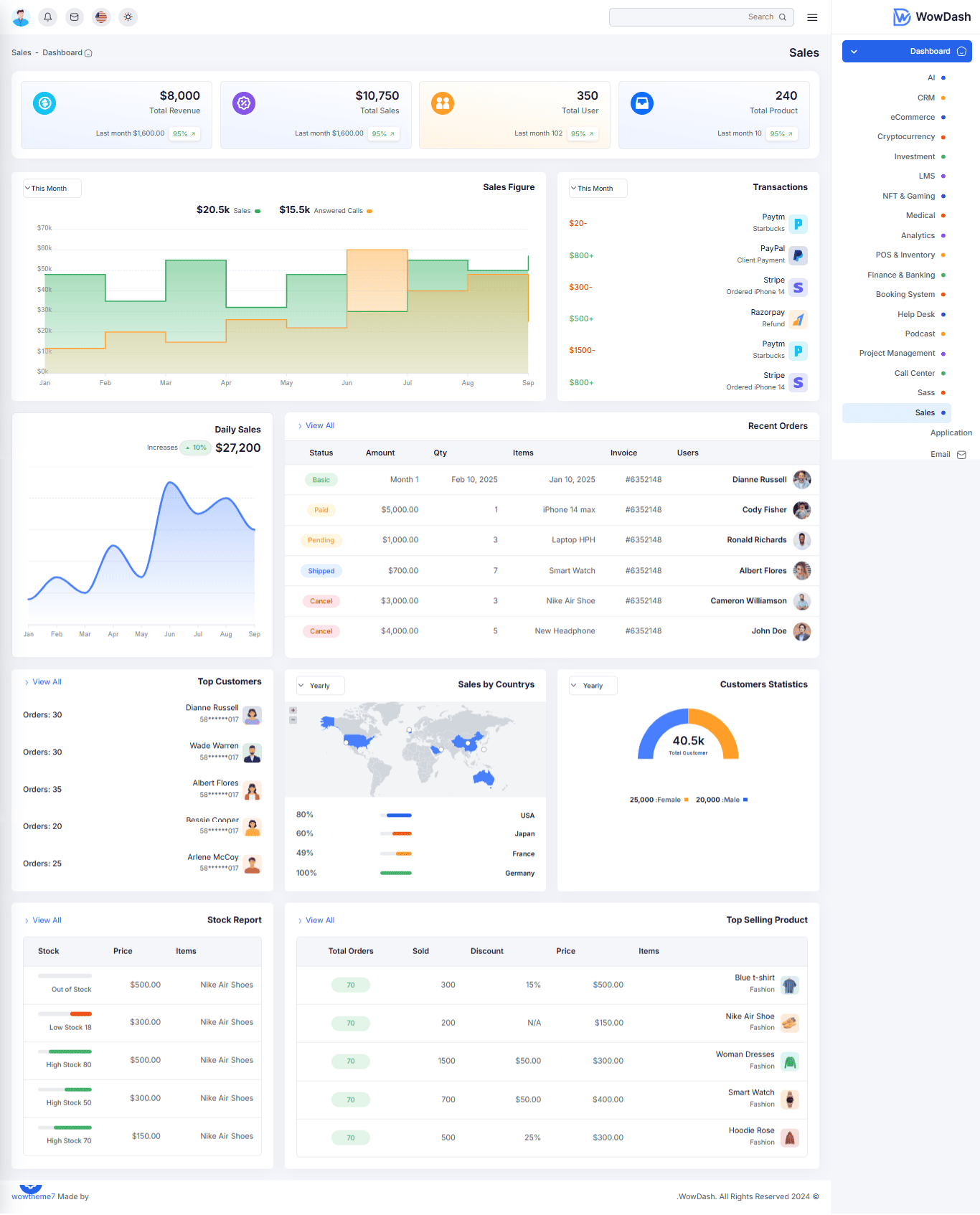
Task: Click the US flag language icon
Action: [x=101, y=17]
